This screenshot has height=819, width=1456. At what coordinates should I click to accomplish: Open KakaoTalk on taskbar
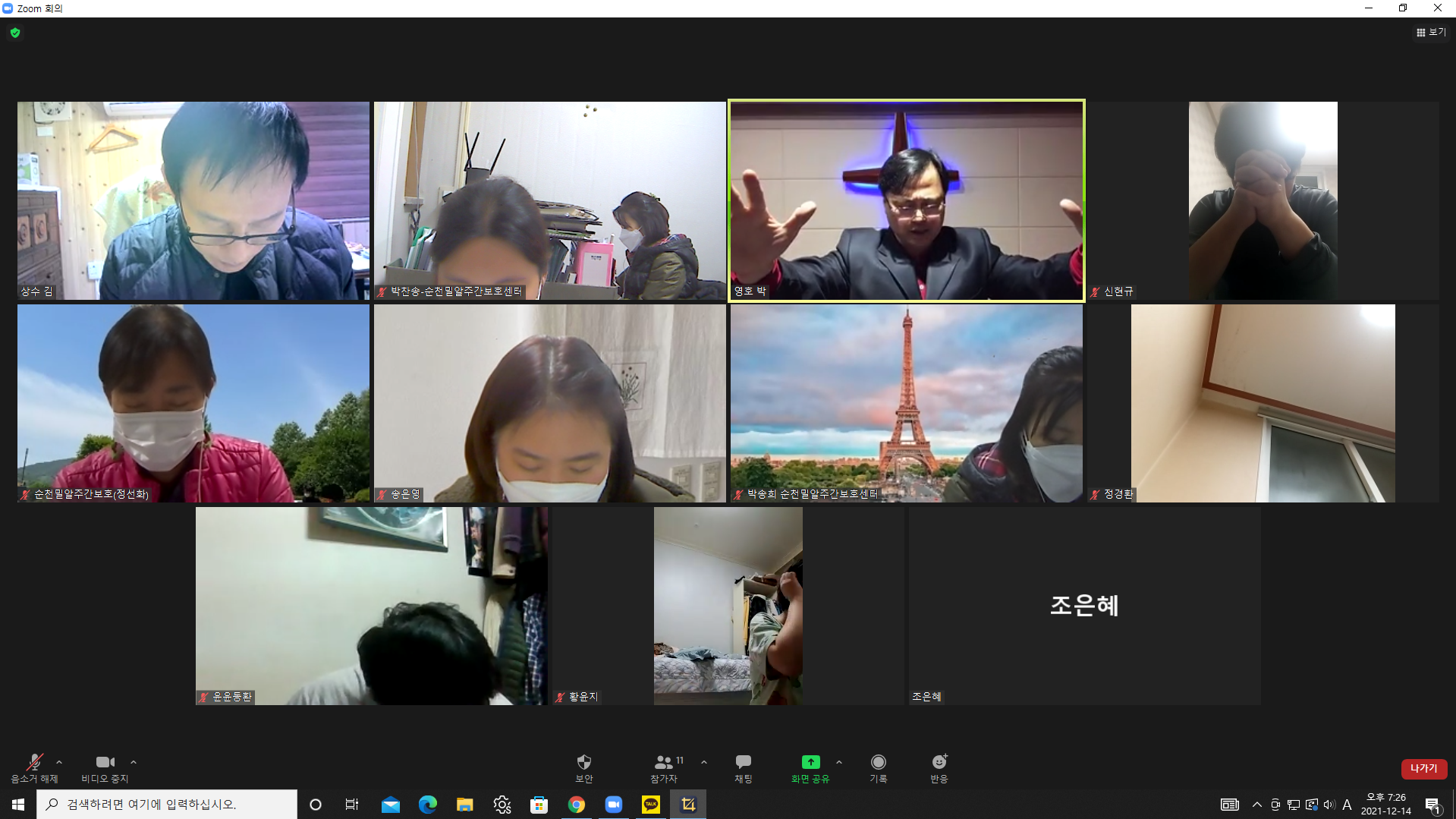tap(651, 804)
